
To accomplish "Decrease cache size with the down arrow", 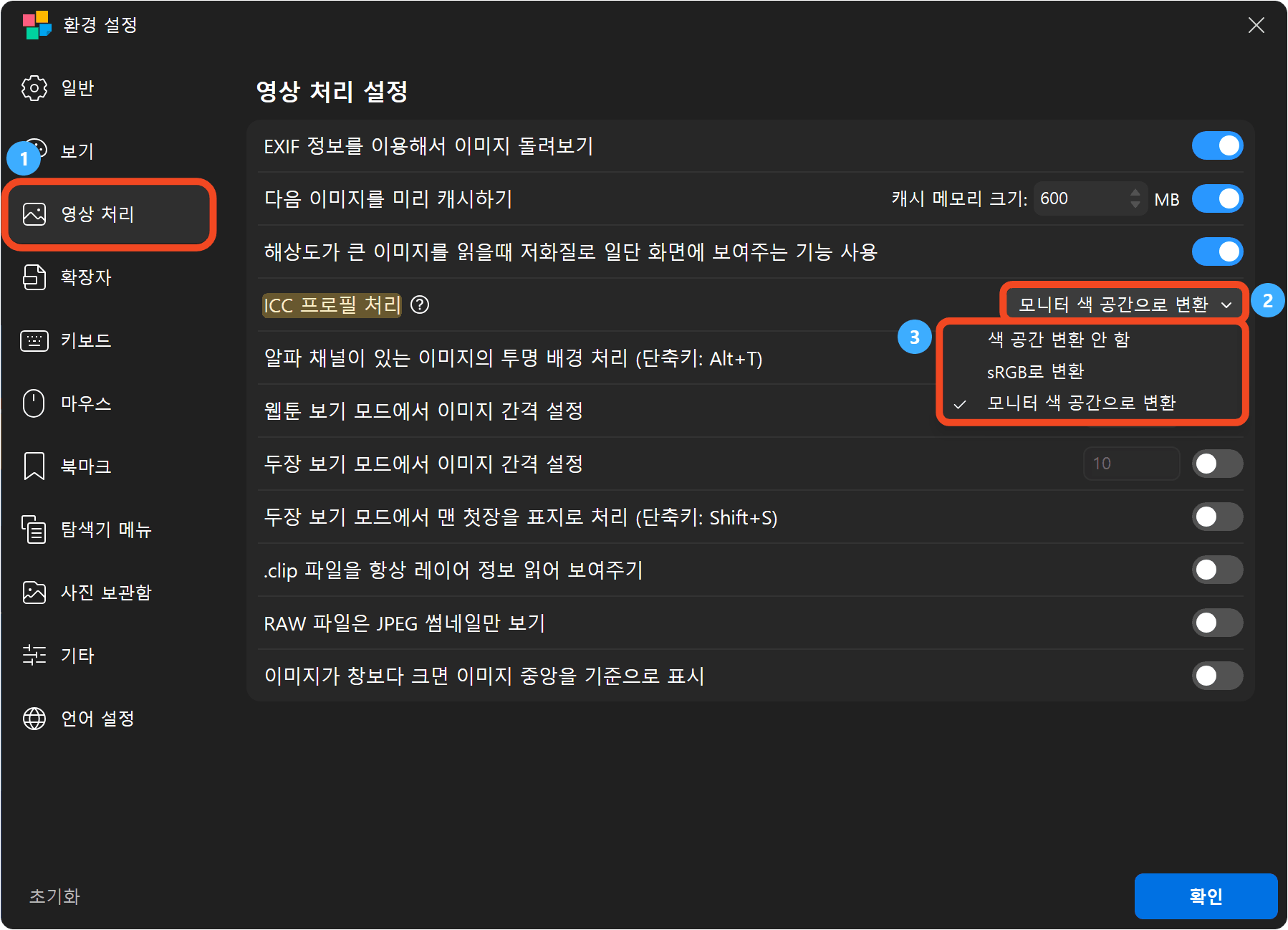I will click(x=1135, y=205).
